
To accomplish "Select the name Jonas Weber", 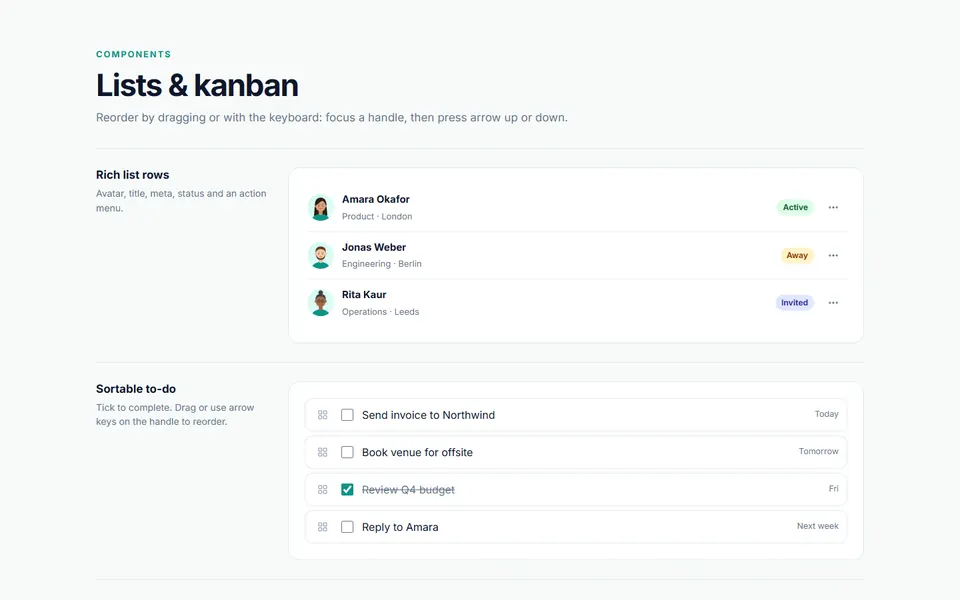I will click(x=374, y=247).
